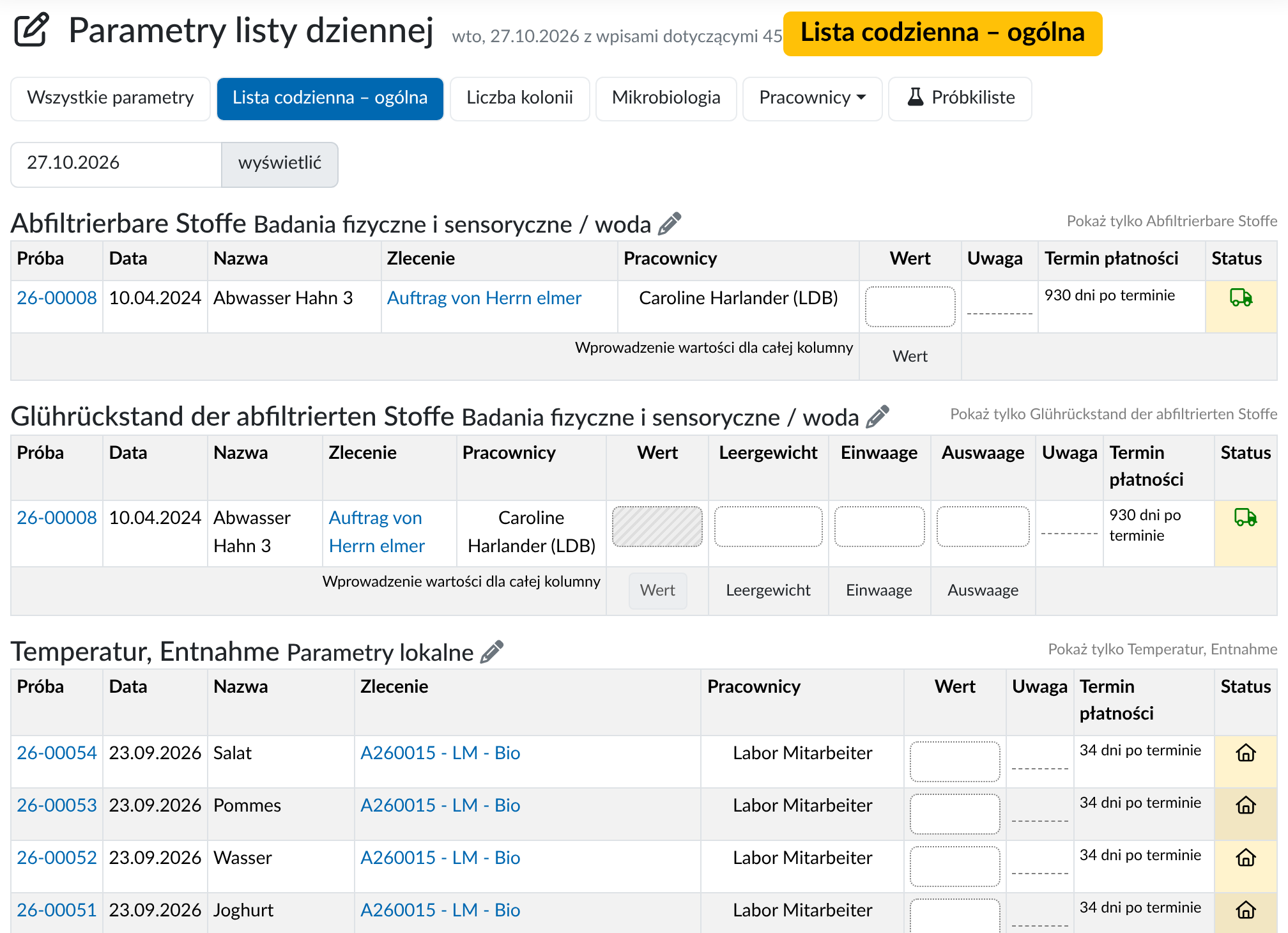Click pencil icon next to Abfiltrierbare Stoffe heading
This screenshot has width=1288, height=933.
point(670,224)
